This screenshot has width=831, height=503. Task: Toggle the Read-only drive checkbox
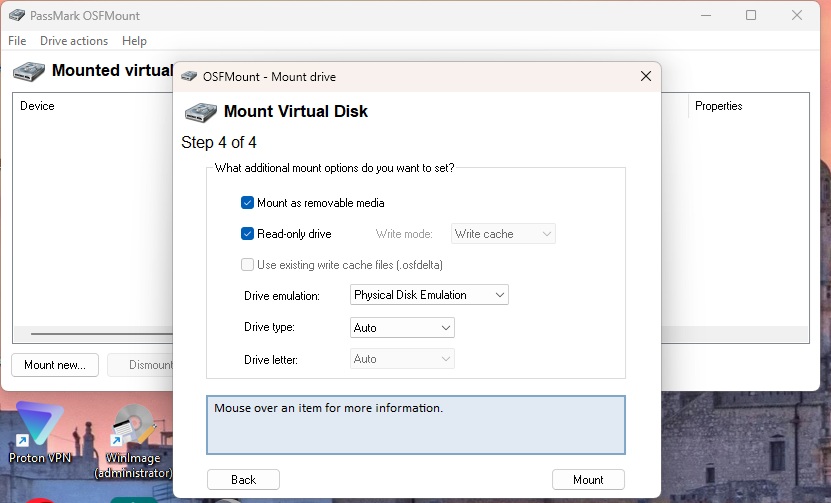[247, 234]
